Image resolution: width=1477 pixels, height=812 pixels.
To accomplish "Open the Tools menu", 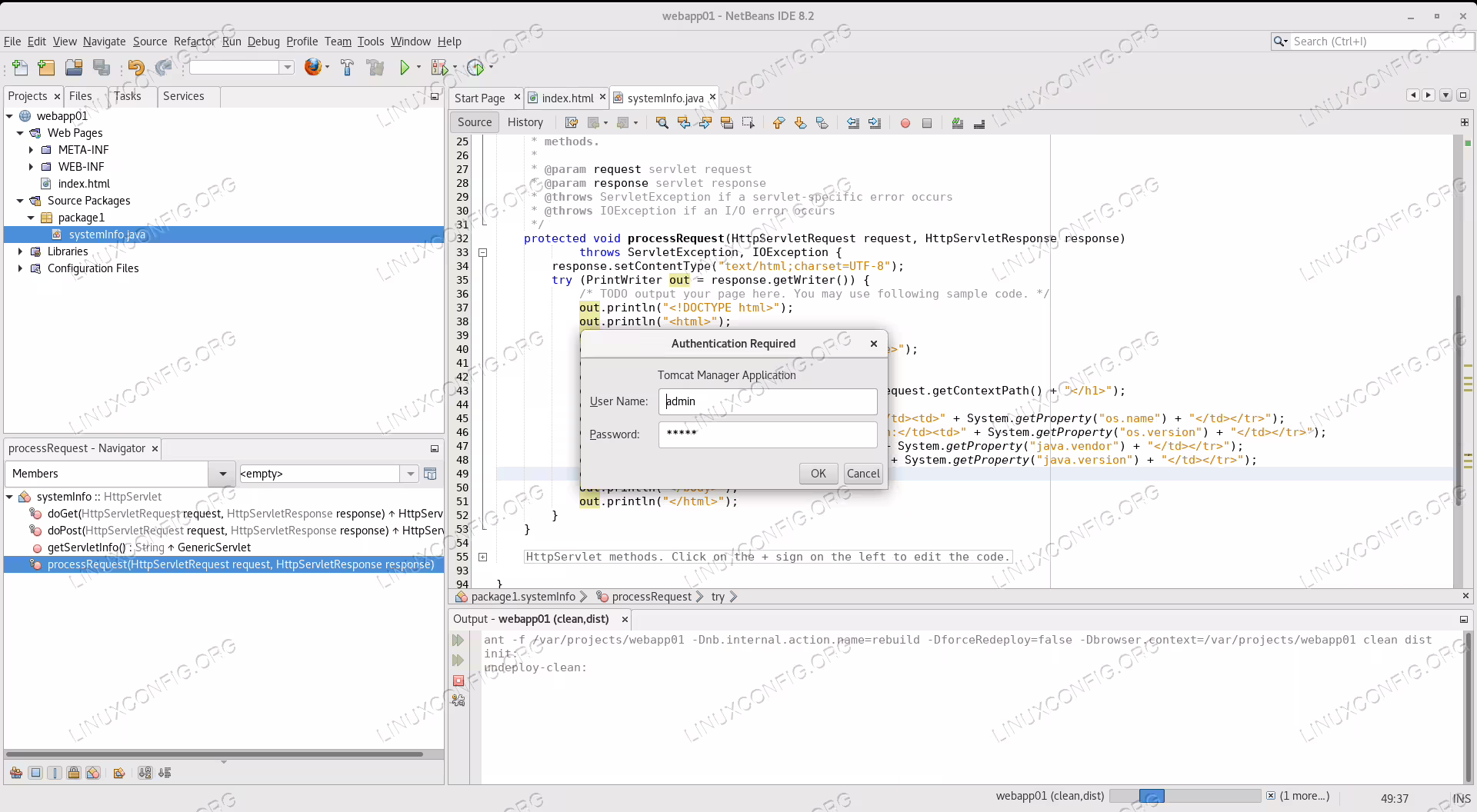I will [370, 42].
